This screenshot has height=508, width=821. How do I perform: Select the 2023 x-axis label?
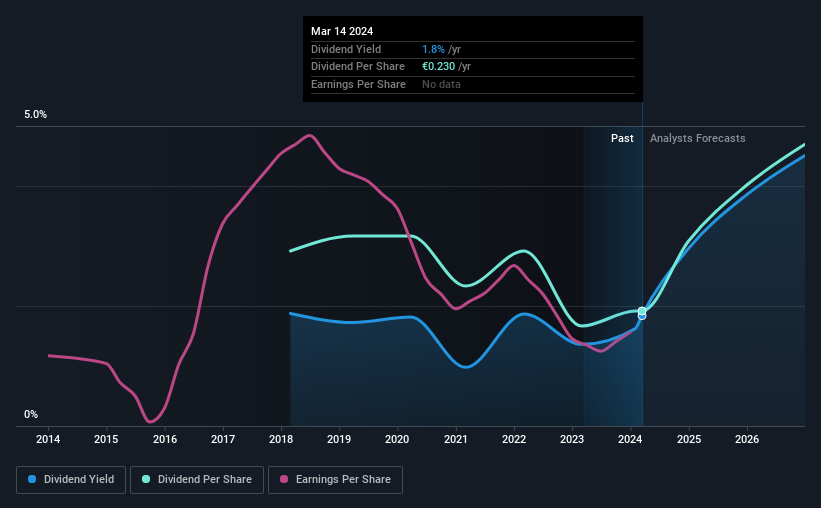click(x=572, y=439)
